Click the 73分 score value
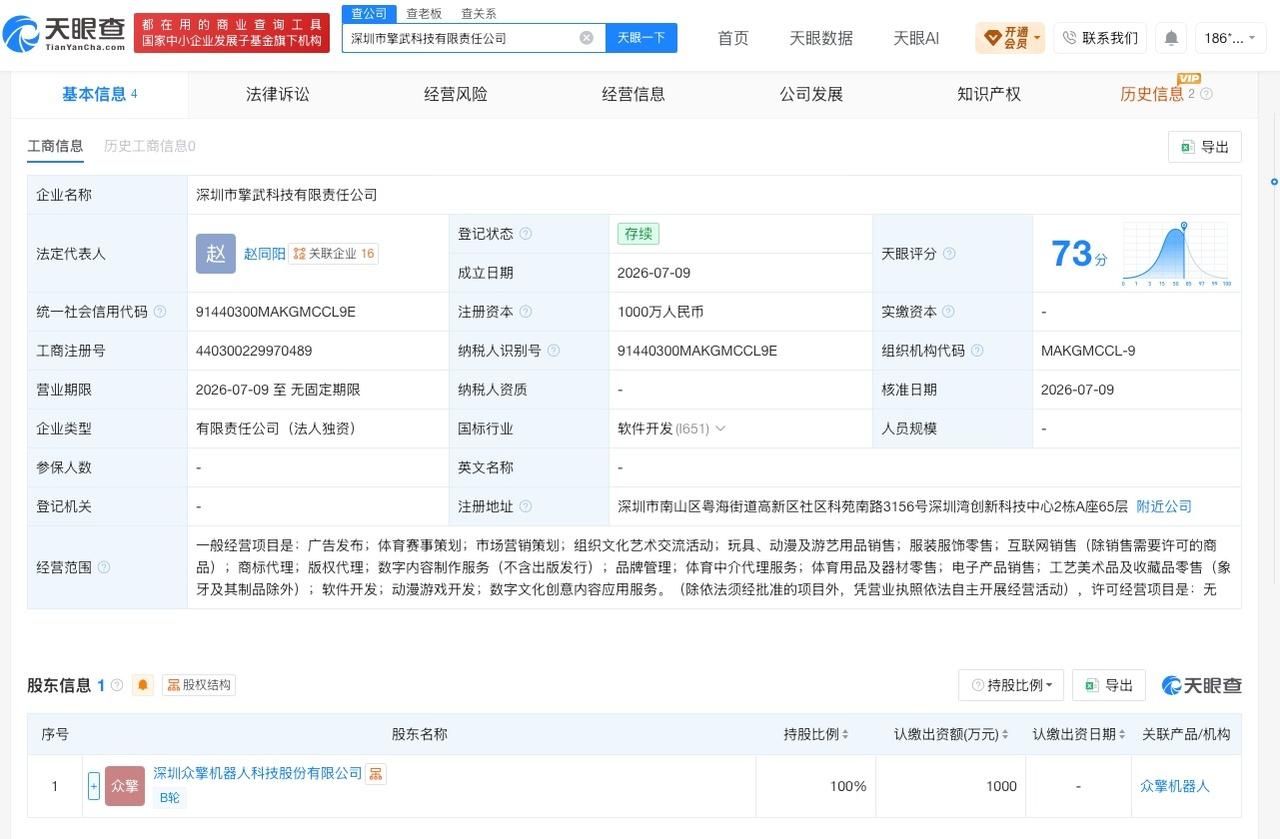 1079,254
